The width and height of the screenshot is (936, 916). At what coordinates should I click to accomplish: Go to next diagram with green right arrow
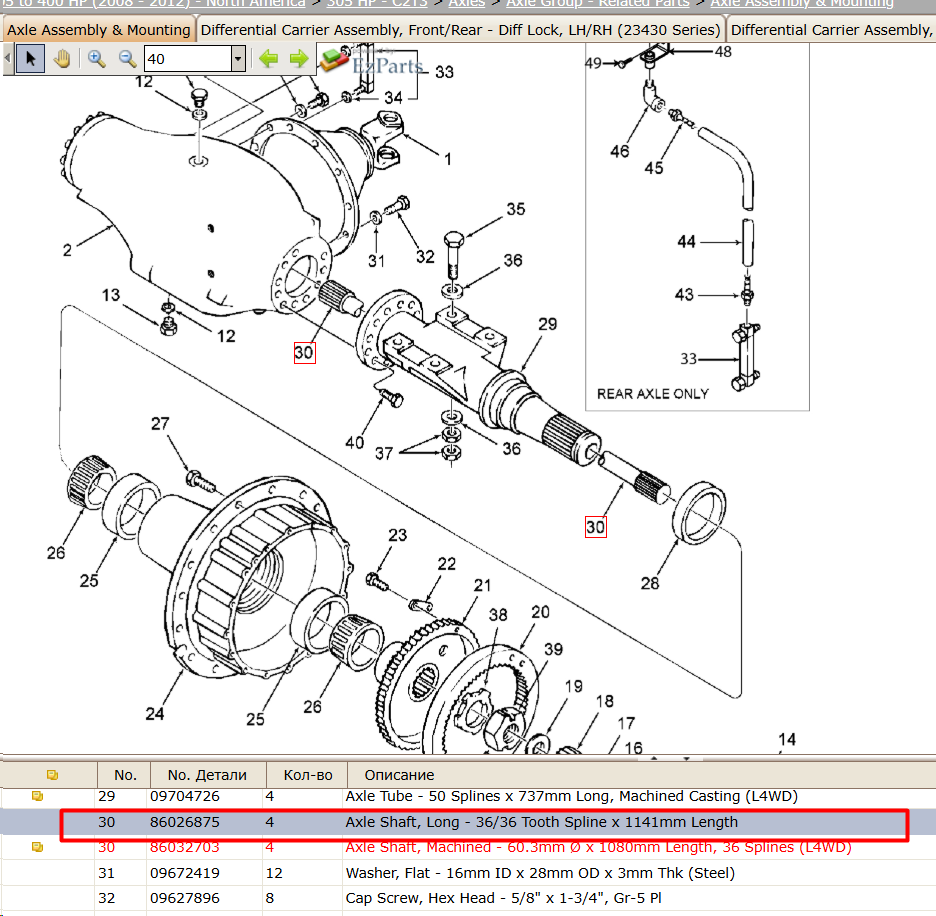(x=298, y=59)
